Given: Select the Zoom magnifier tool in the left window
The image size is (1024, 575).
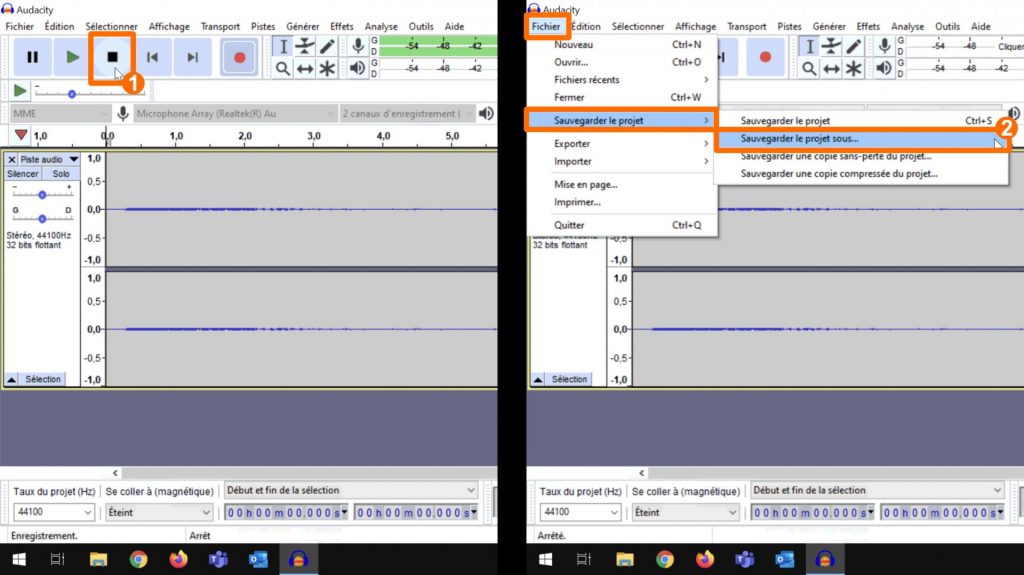Looking at the screenshot, I should tap(283, 68).
